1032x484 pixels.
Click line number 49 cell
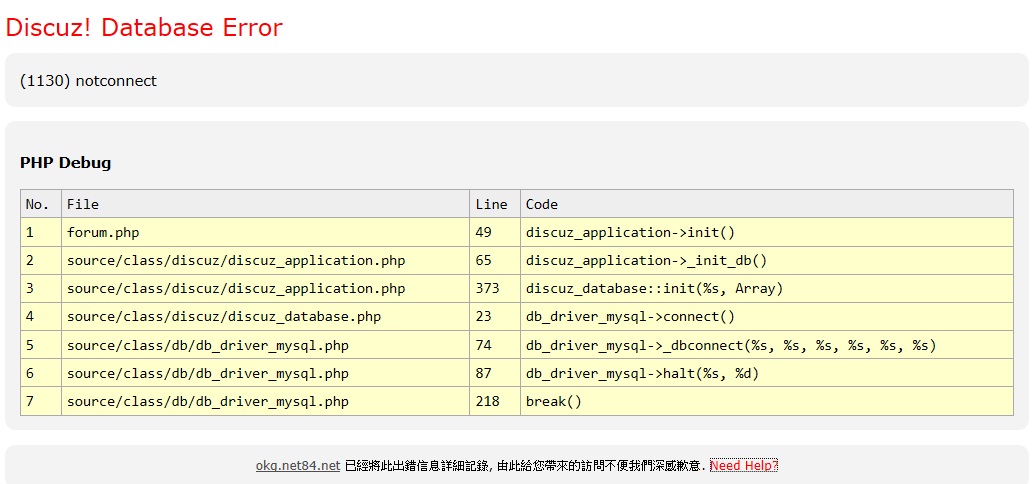(x=495, y=232)
